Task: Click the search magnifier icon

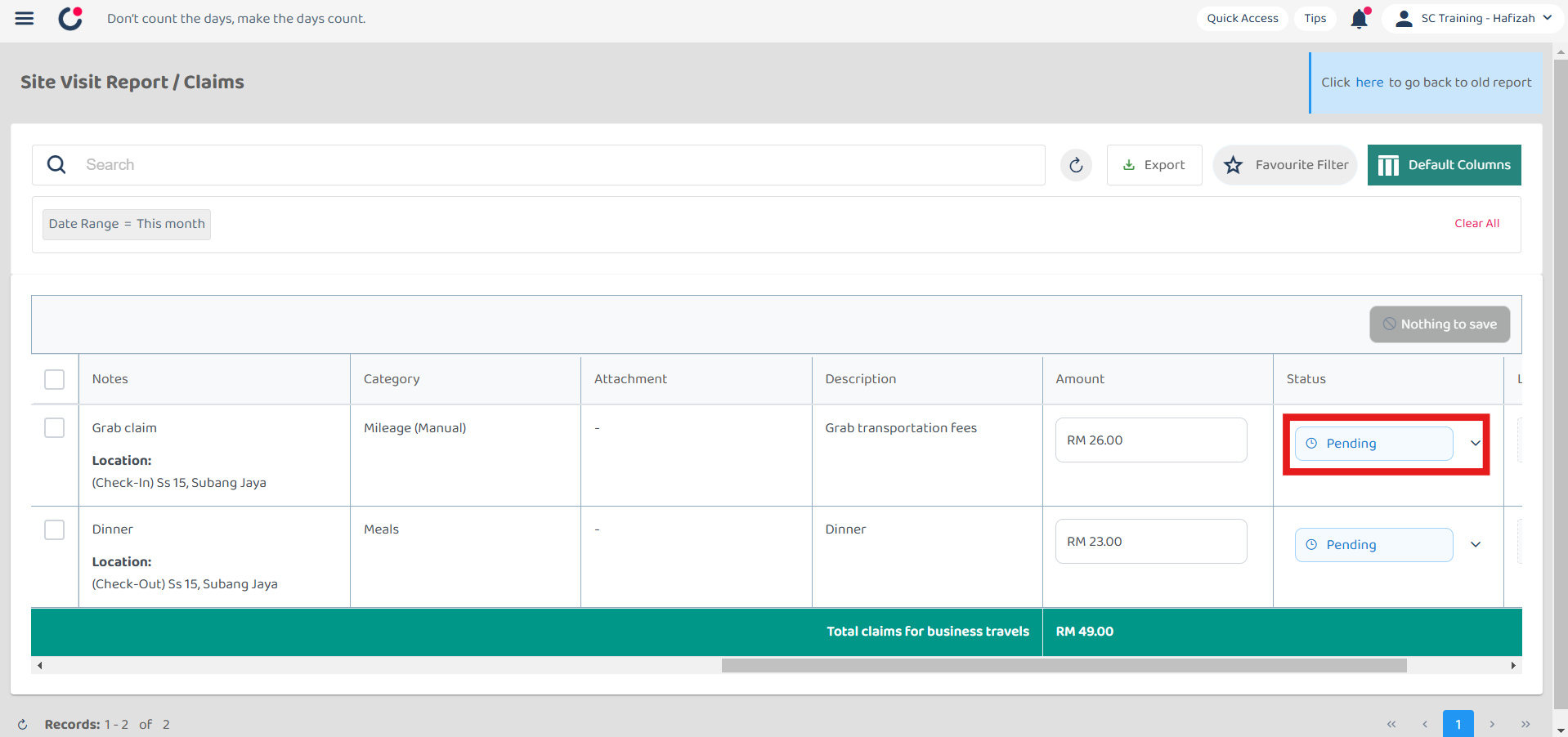Action: [x=56, y=165]
